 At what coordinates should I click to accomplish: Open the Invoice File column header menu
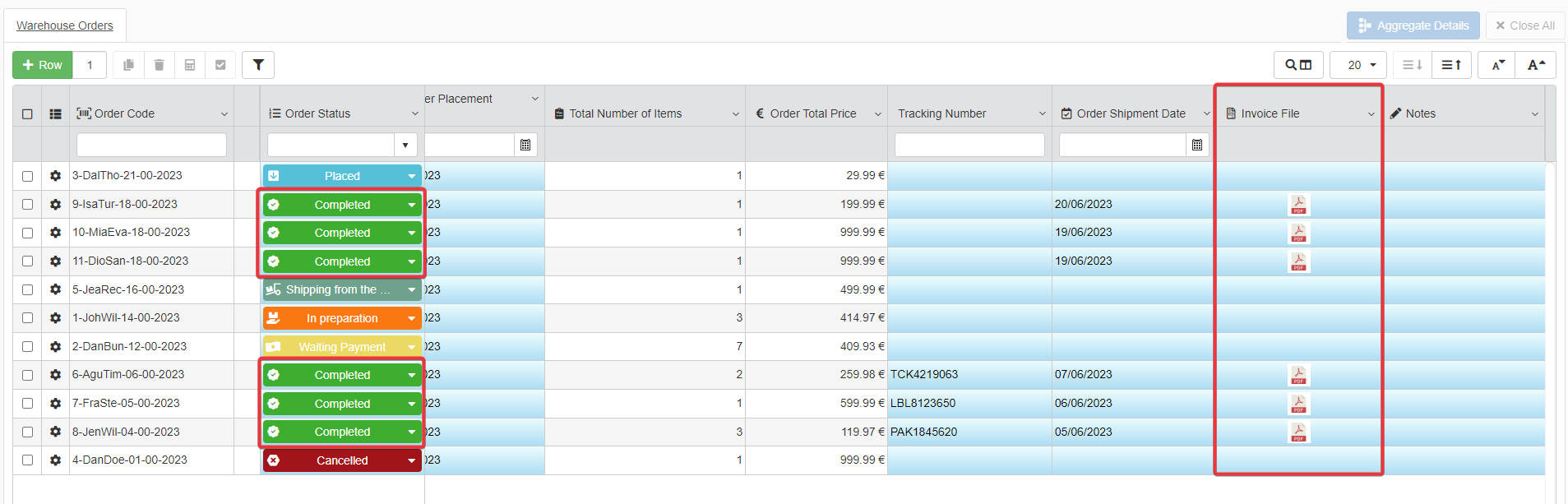point(1371,114)
